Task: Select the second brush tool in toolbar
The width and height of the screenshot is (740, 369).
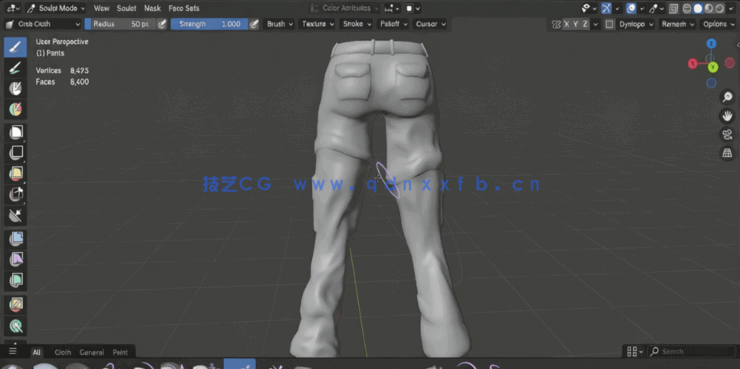Action: pos(15,68)
